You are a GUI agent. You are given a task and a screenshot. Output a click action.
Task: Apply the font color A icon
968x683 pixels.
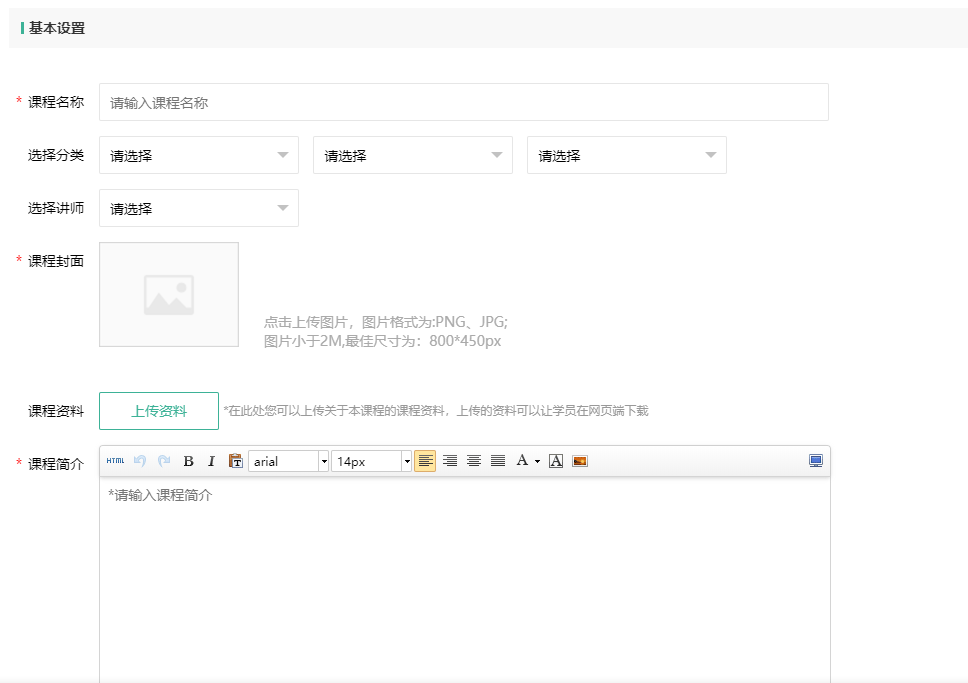click(x=522, y=461)
